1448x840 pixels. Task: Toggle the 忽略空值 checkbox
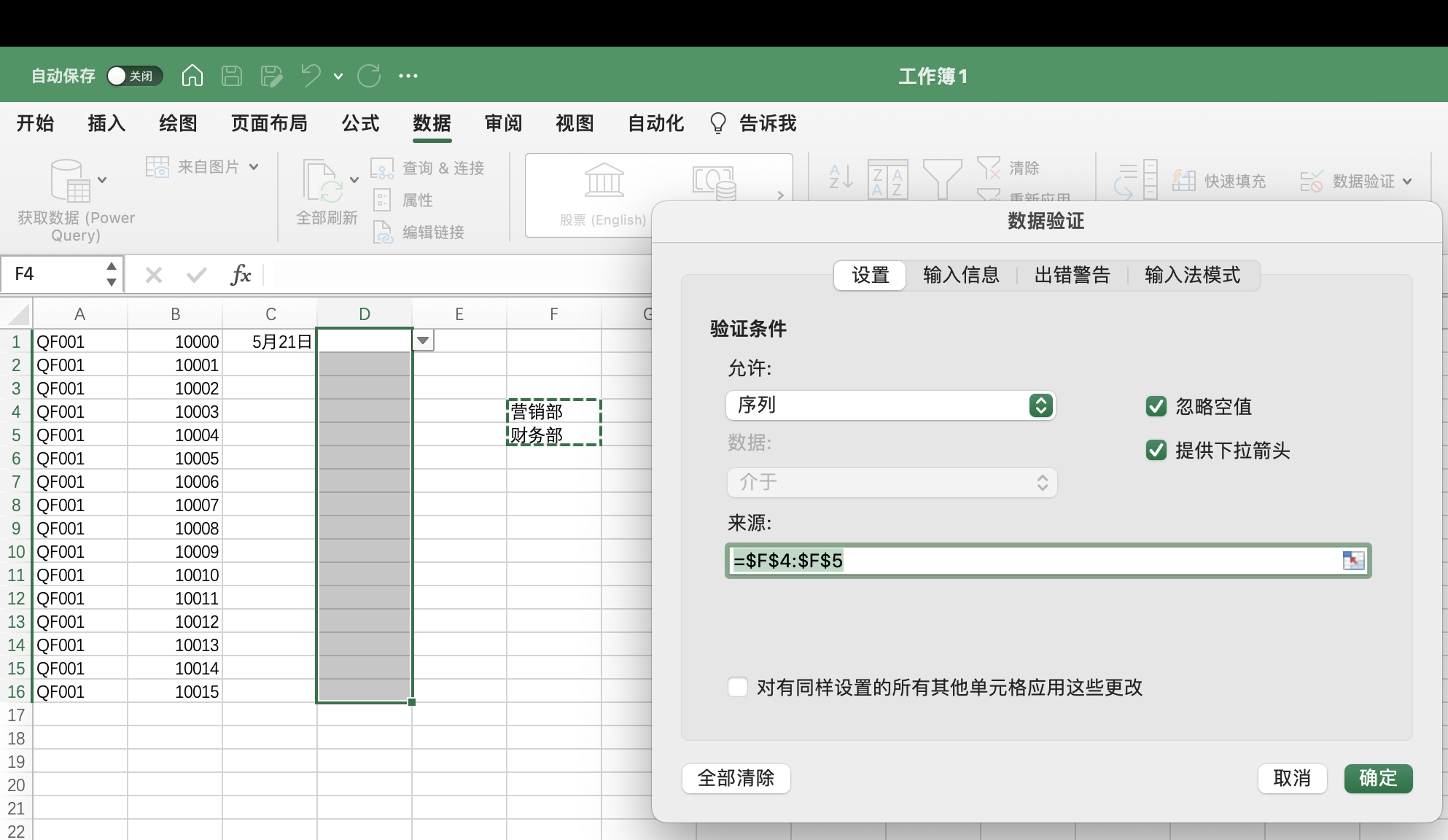coord(1156,406)
